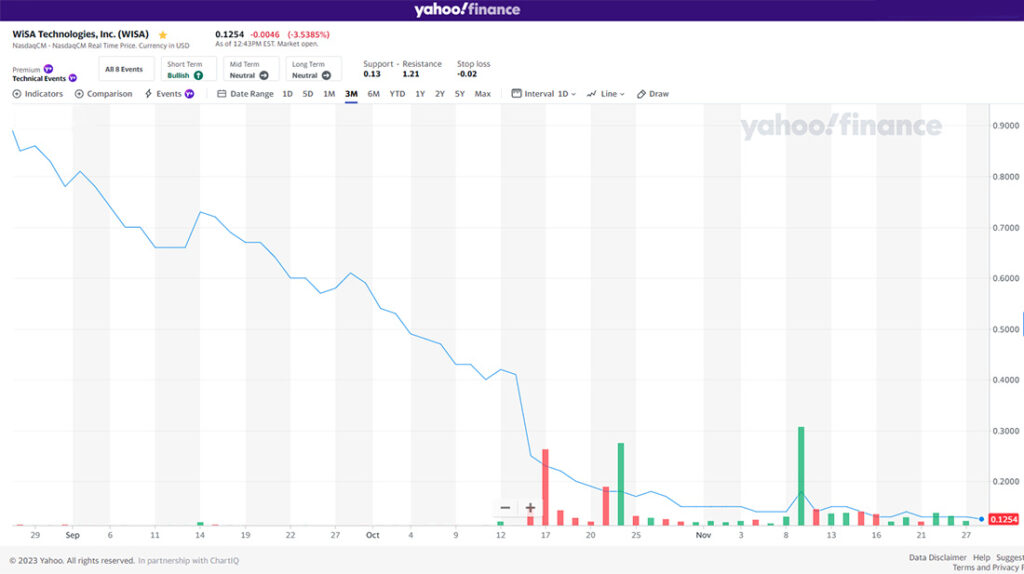Screen dimensions: 1024x574
Task: Click the Date Range calendar icon
Action: (x=221, y=94)
